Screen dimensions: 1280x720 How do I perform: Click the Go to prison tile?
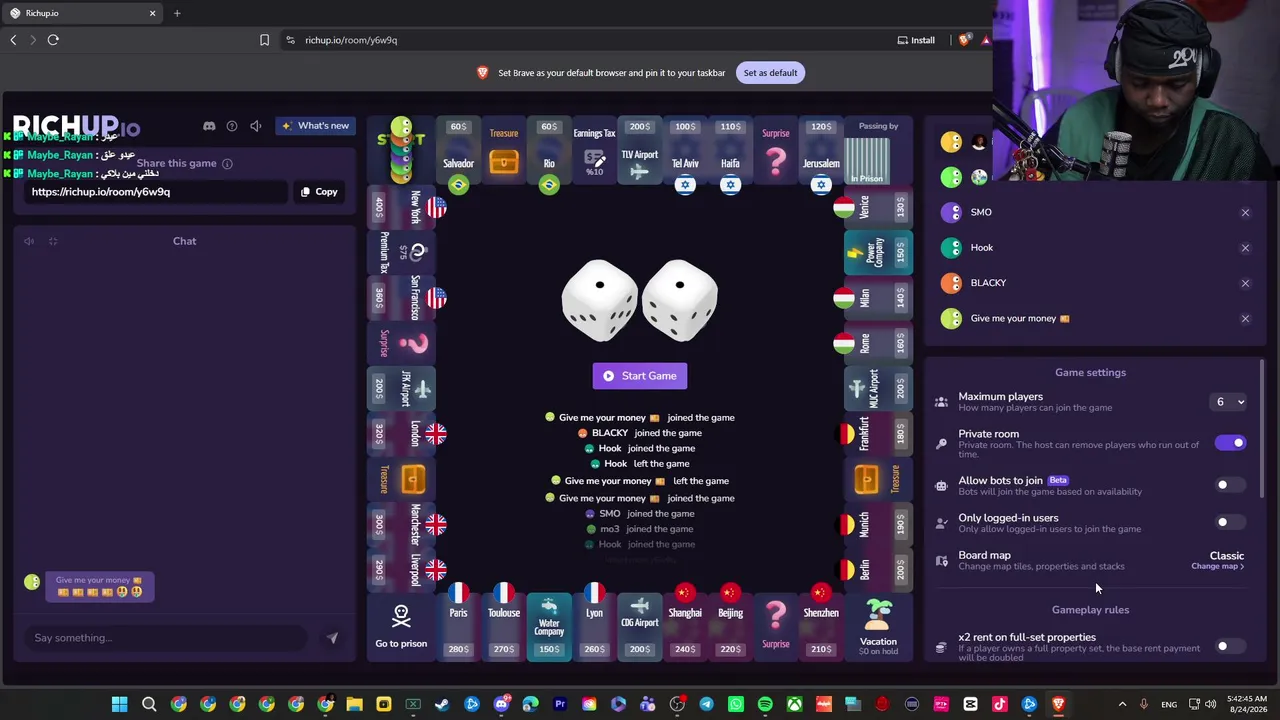401,627
